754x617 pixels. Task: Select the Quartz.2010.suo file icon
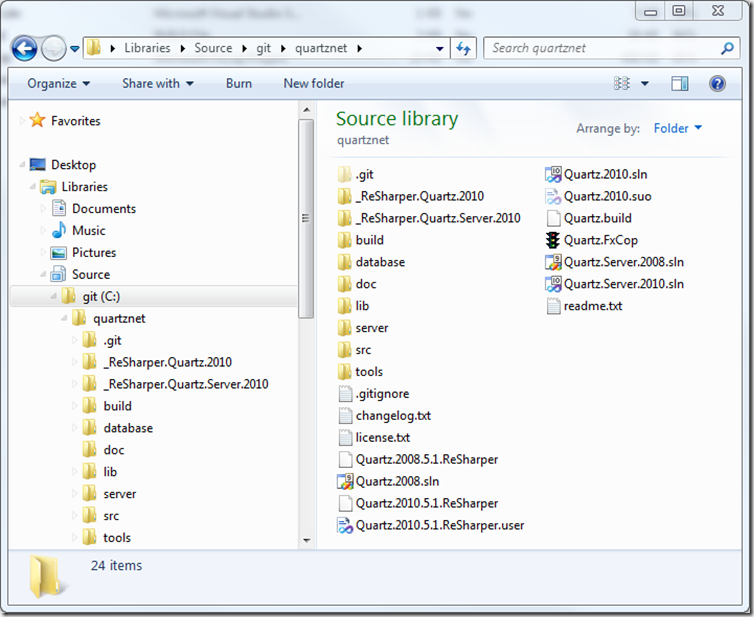pos(552,196)
